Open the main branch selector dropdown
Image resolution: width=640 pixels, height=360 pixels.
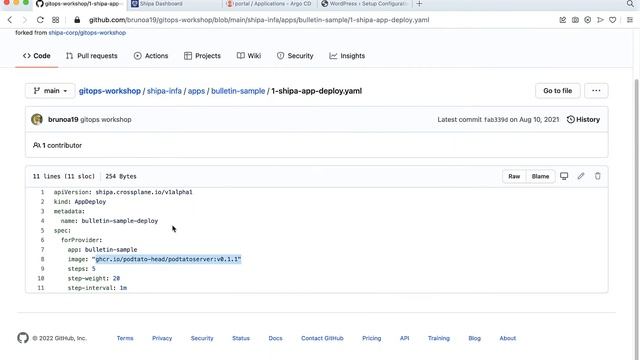pyautogui.click(x=50, y=91)
